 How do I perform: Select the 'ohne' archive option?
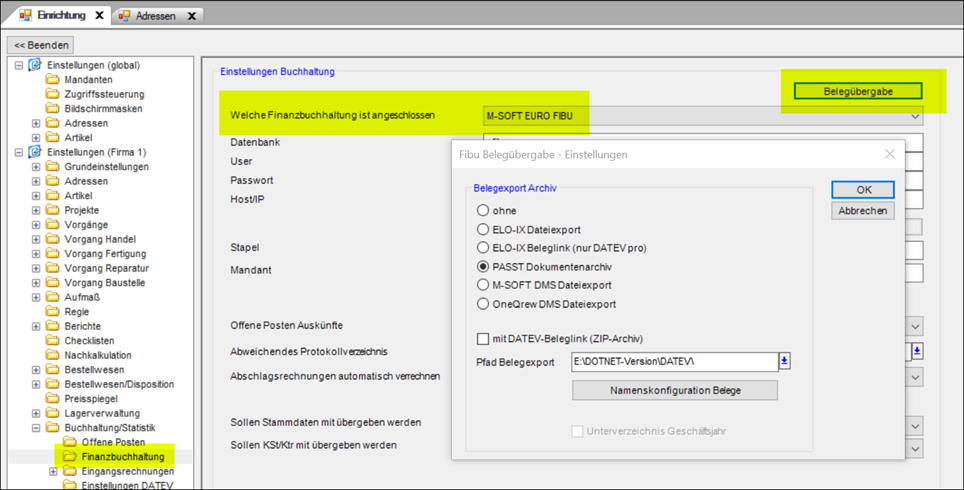coord(483,211)
